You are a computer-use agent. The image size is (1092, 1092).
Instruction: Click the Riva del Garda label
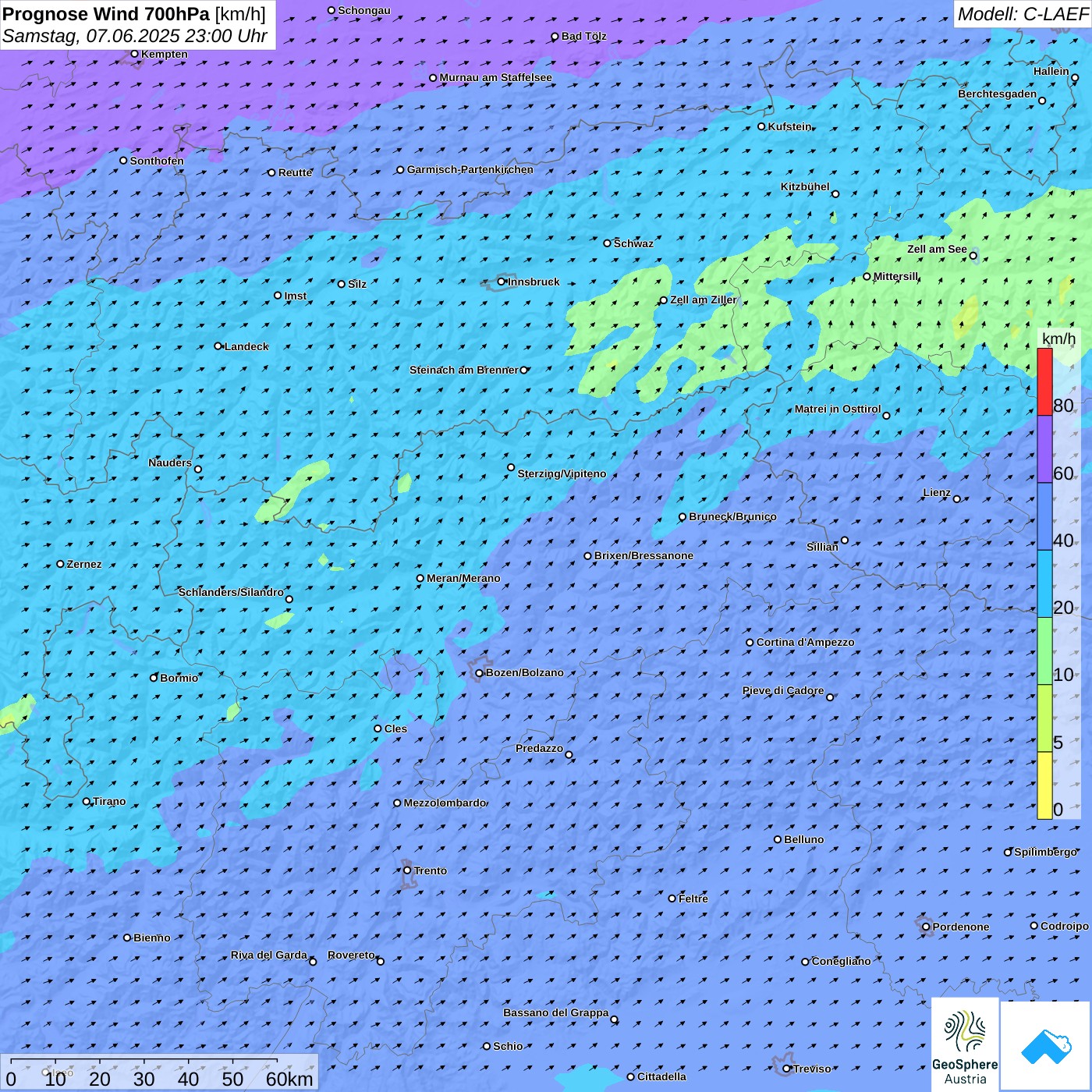tap(268, 955)
